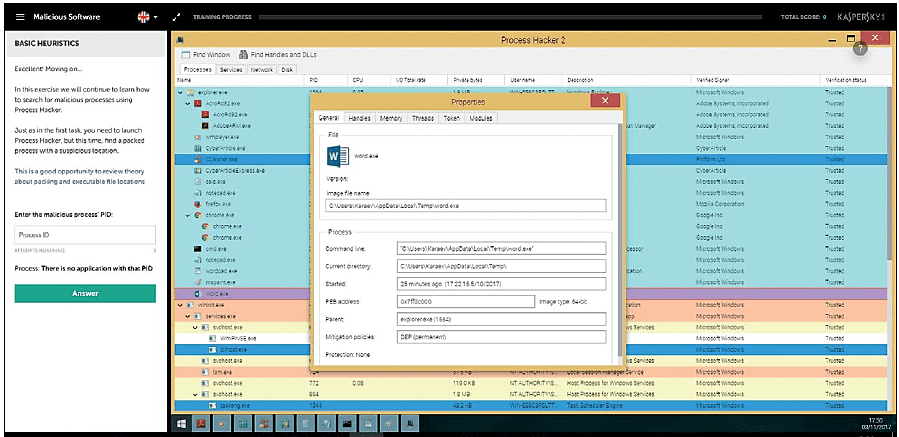Screen dimensions: 899x437
Task: Click the Process ID input field
Action: pyautogui.click(x=85, y=234)
